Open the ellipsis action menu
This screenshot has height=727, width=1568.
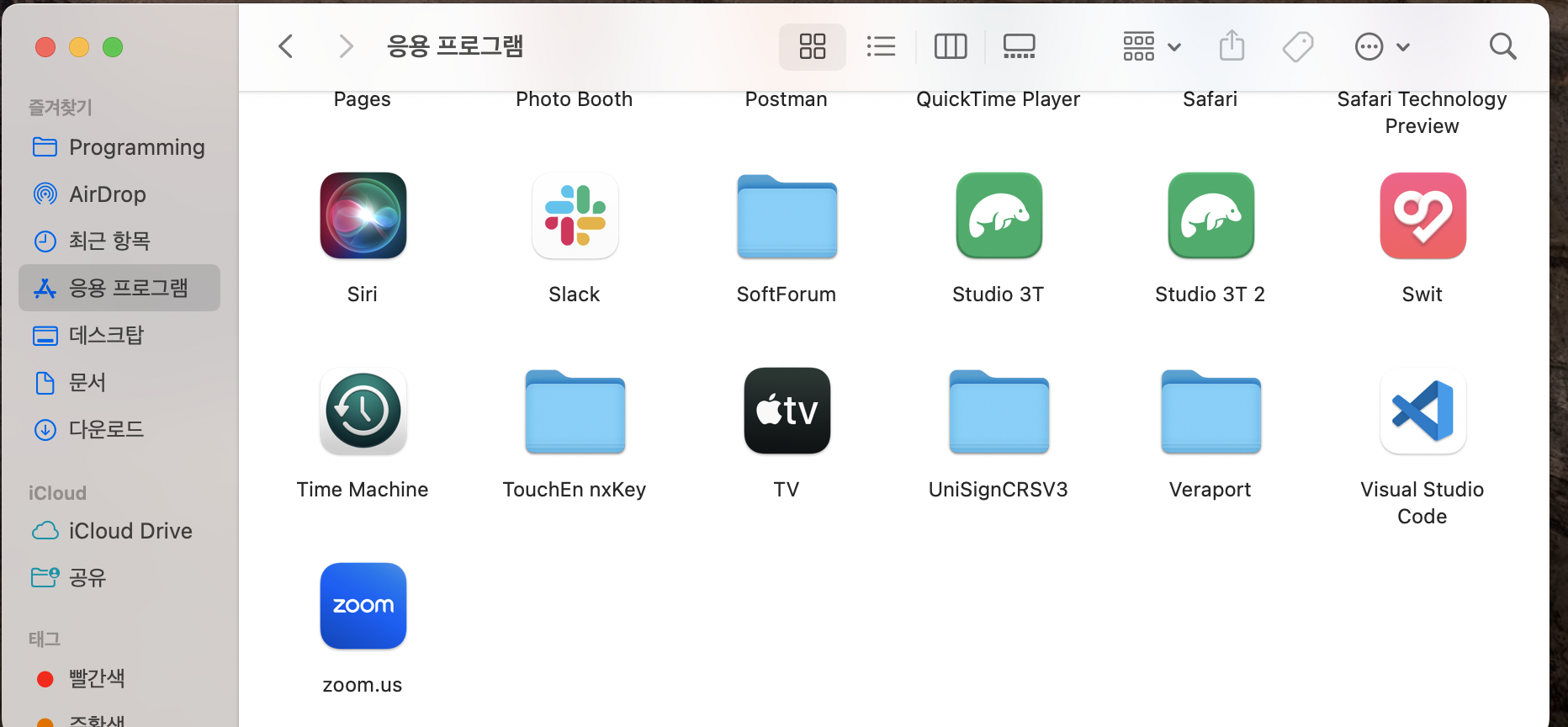click(x=1381, y=46)
